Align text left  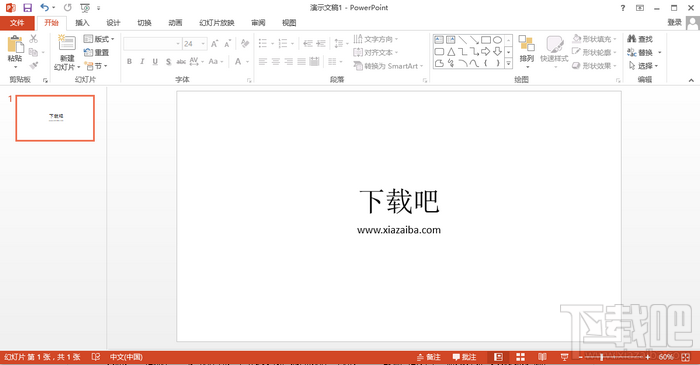click(263, 62)
